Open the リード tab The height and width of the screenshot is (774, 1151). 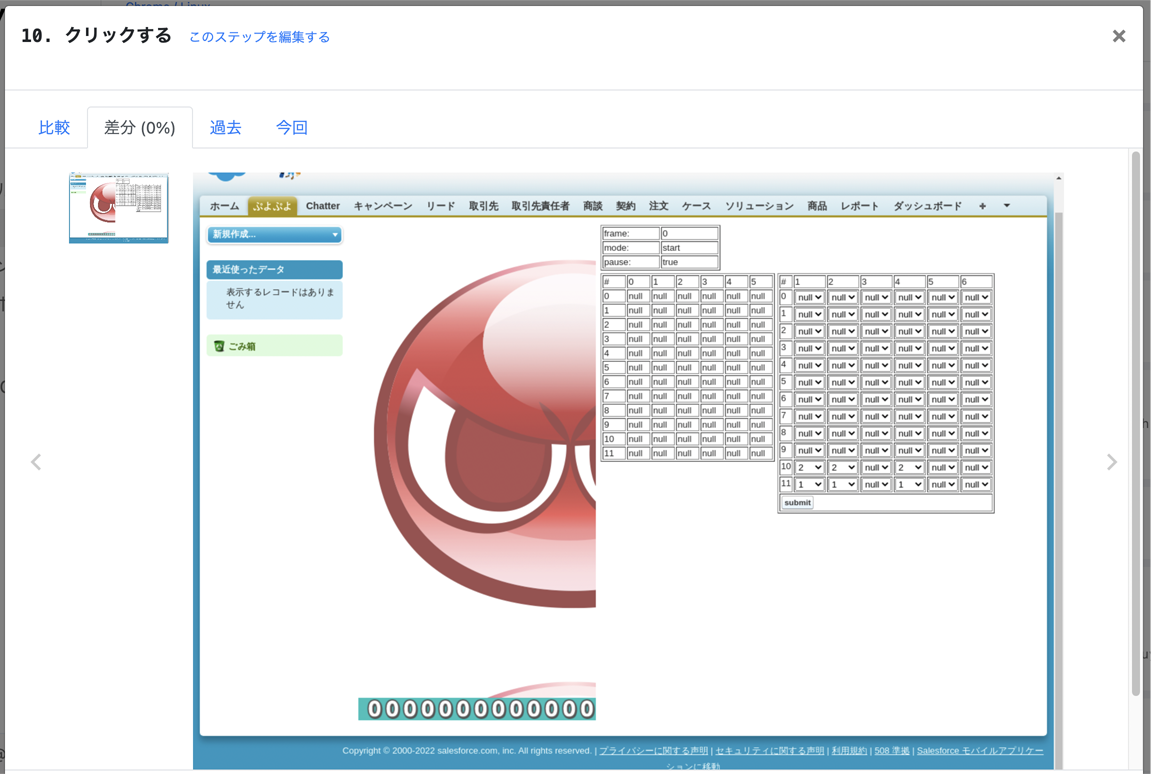pos(440,206)
